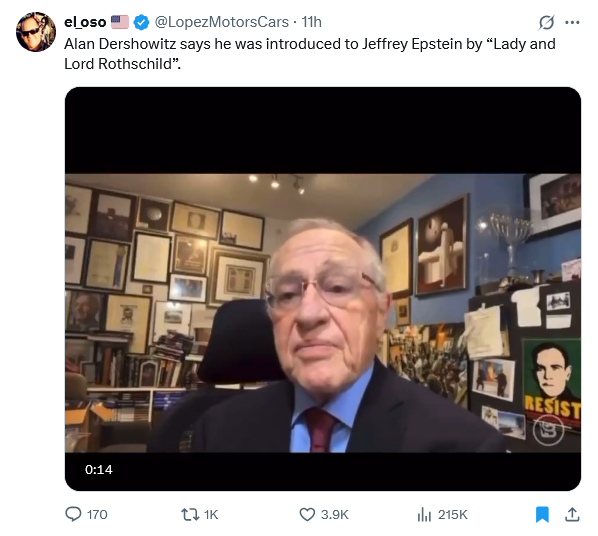Open the Grok explain icon
Screen dimensions: 598x536
(x=546, y=22)
